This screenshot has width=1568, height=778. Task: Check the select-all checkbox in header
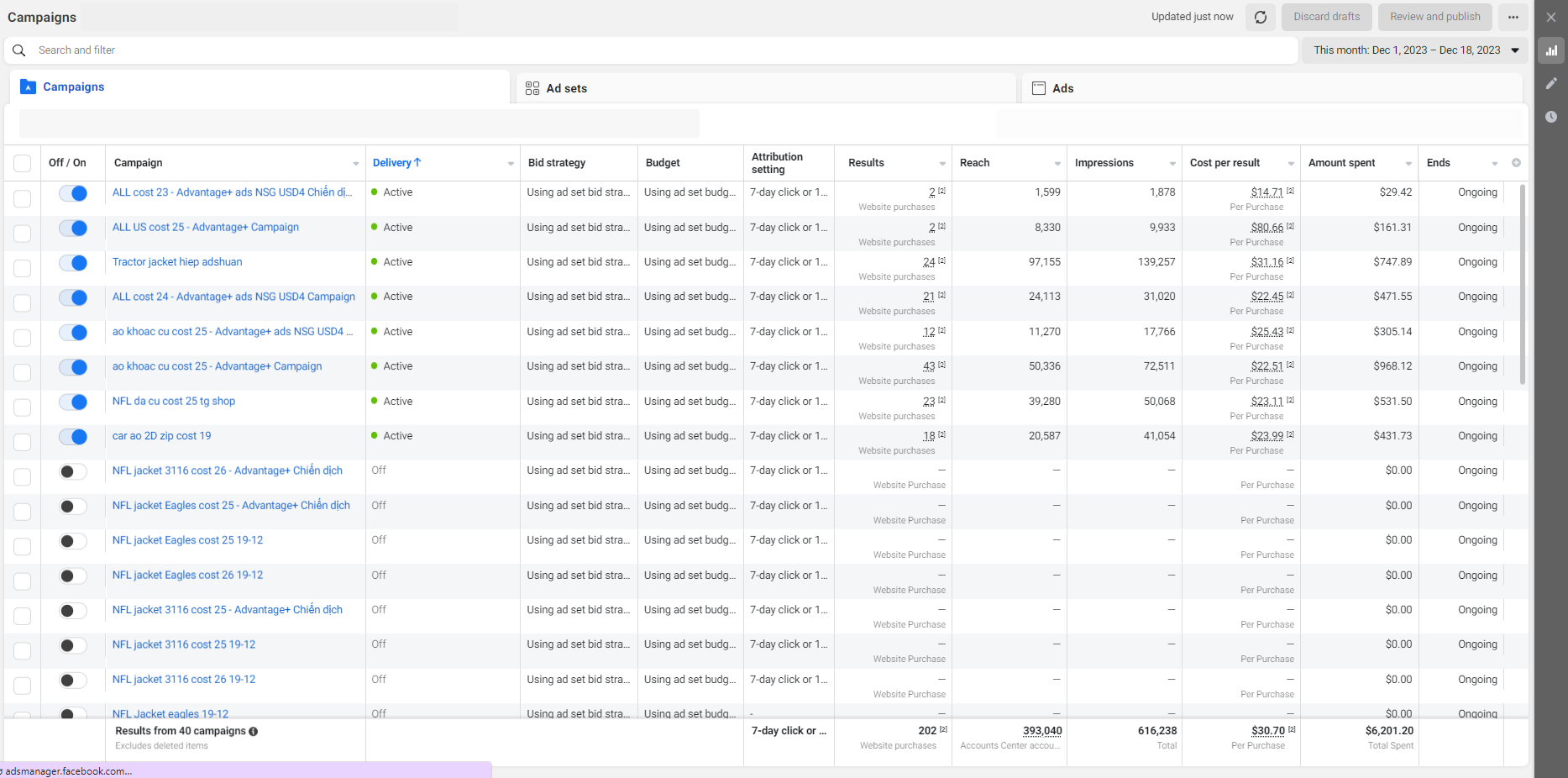tap(23, 163)
